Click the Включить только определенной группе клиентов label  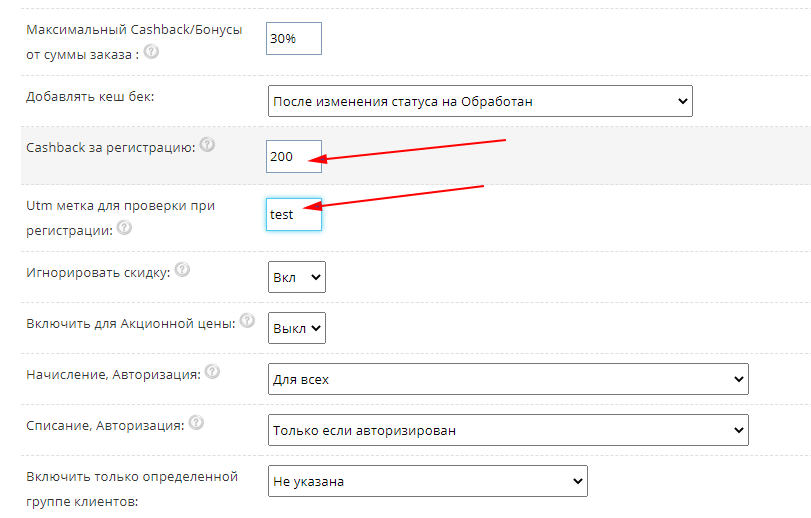(132, 489)
